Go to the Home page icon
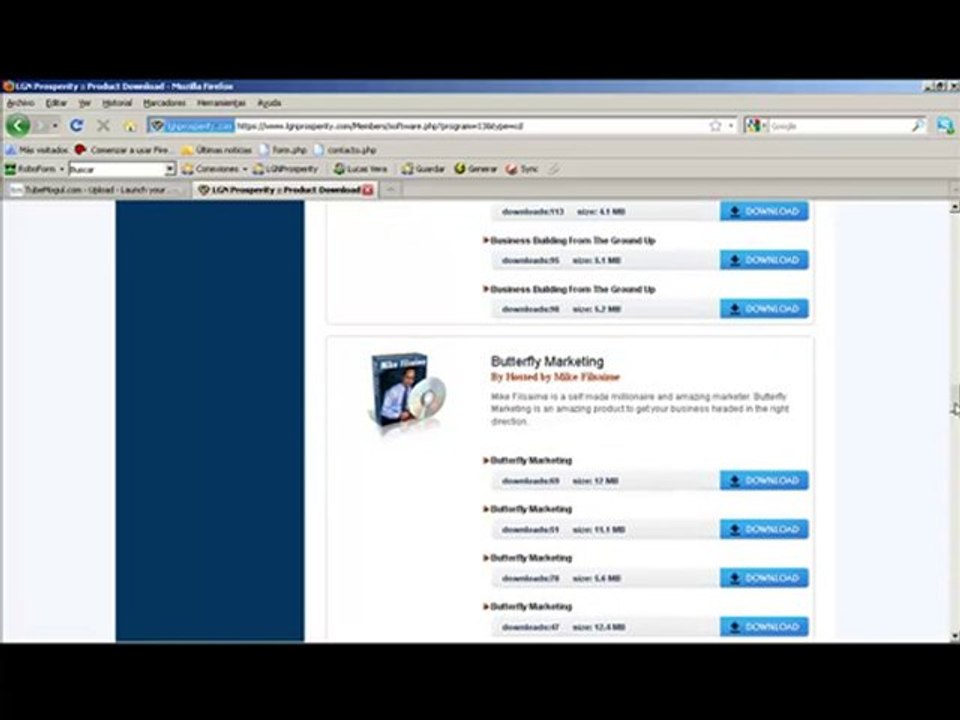Image resolution: width=960 pixels, height=720 pixels. point(130,126)
